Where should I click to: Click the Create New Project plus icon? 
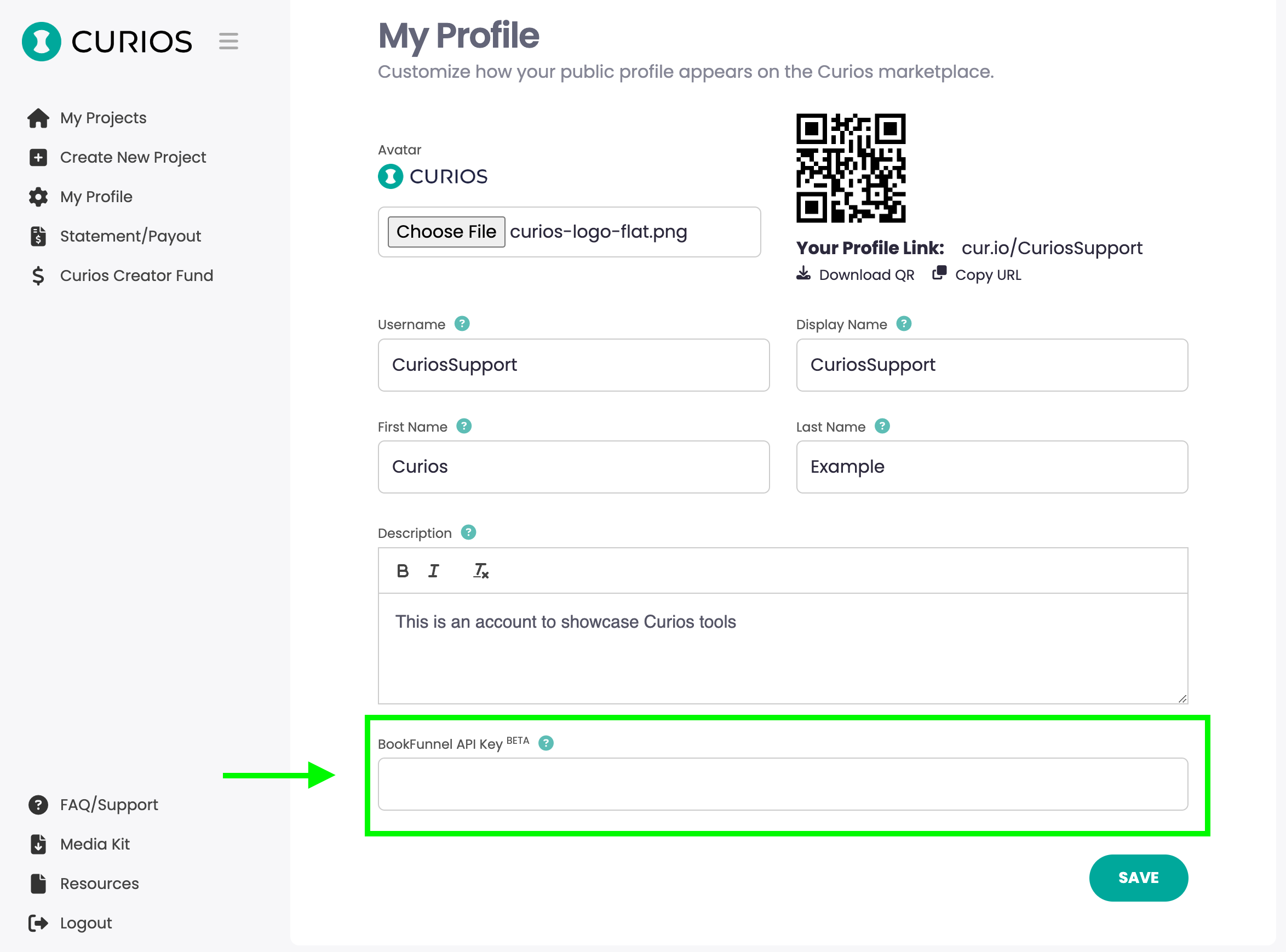38,157
